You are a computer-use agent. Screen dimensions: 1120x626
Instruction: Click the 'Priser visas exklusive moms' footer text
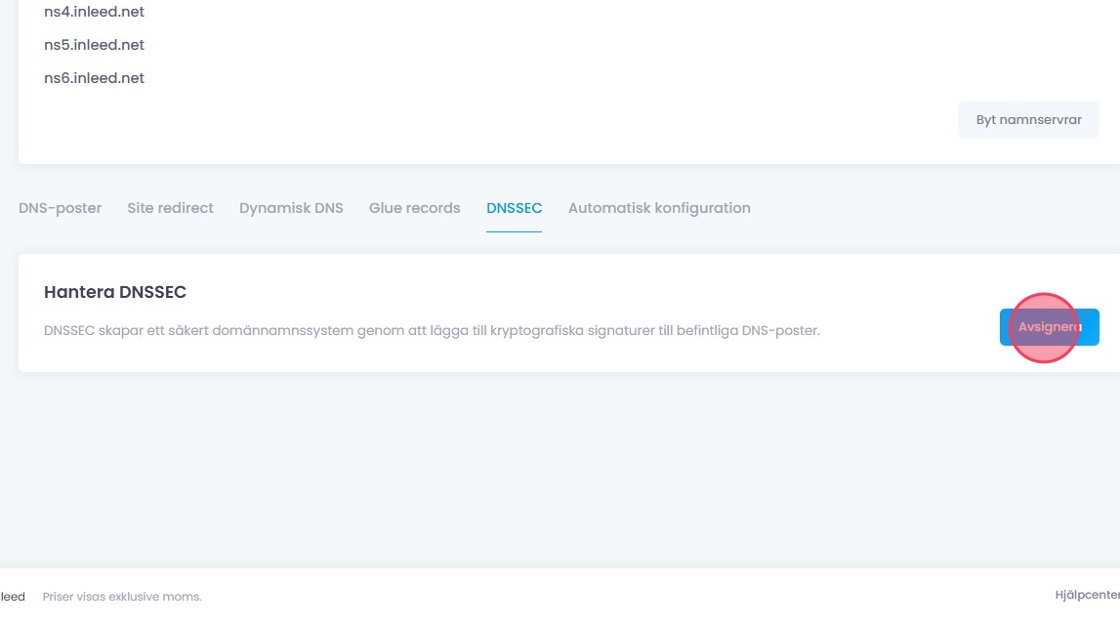click(x=122, y=597)
